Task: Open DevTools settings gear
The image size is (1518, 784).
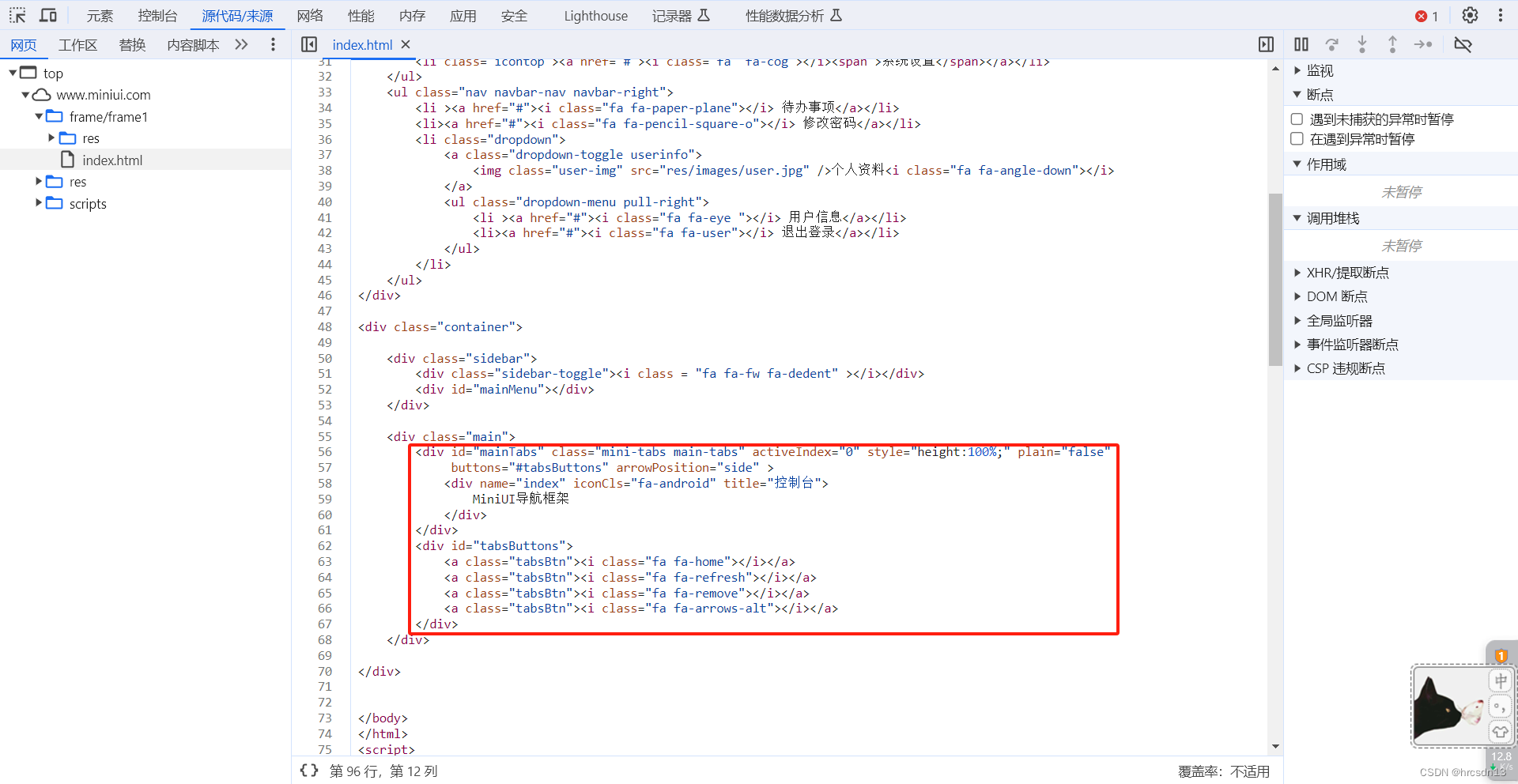Action: tap(1470, 15)
